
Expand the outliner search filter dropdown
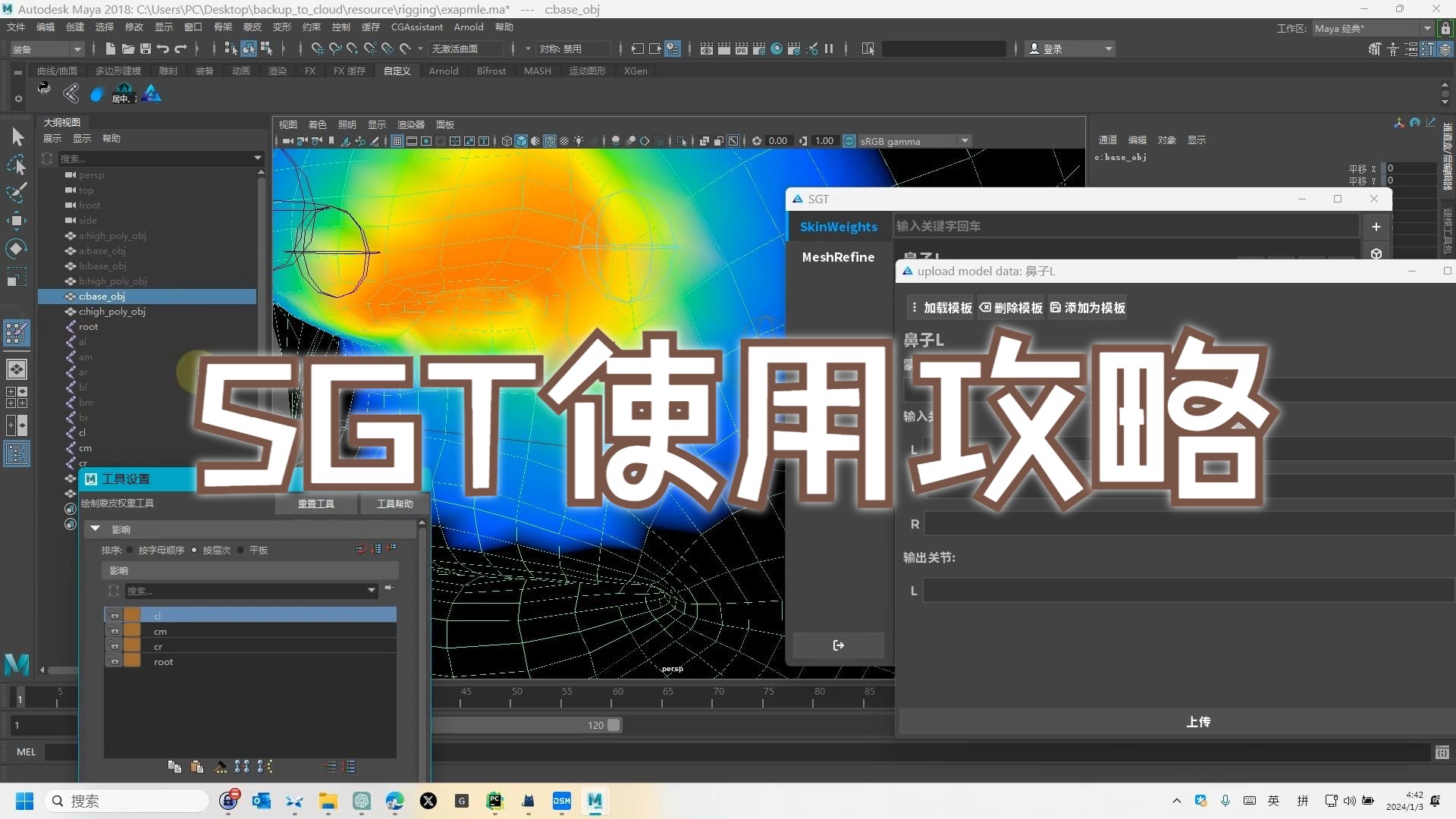[258, 158]
